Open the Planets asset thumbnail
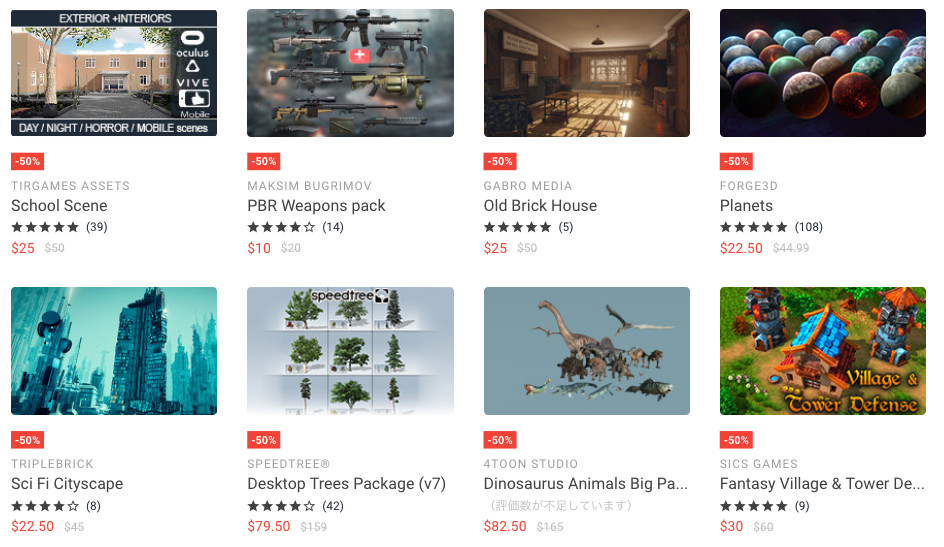The image size is (944, 547). [x=823, y=73]
